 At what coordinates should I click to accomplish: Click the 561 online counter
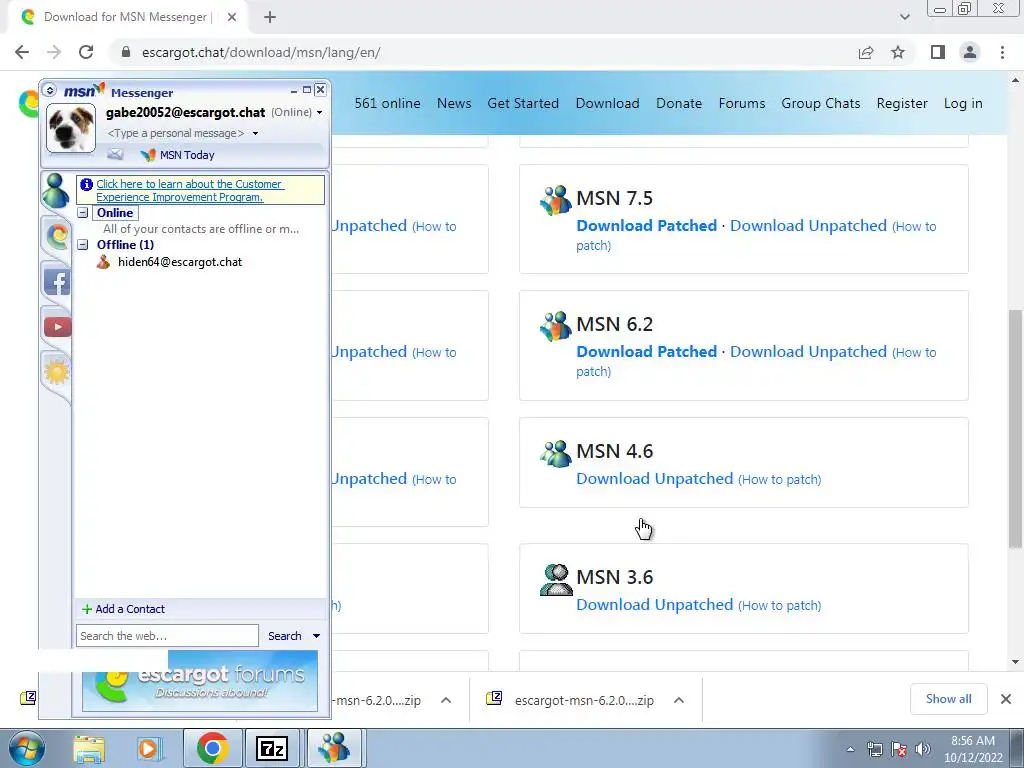[387, 103]
